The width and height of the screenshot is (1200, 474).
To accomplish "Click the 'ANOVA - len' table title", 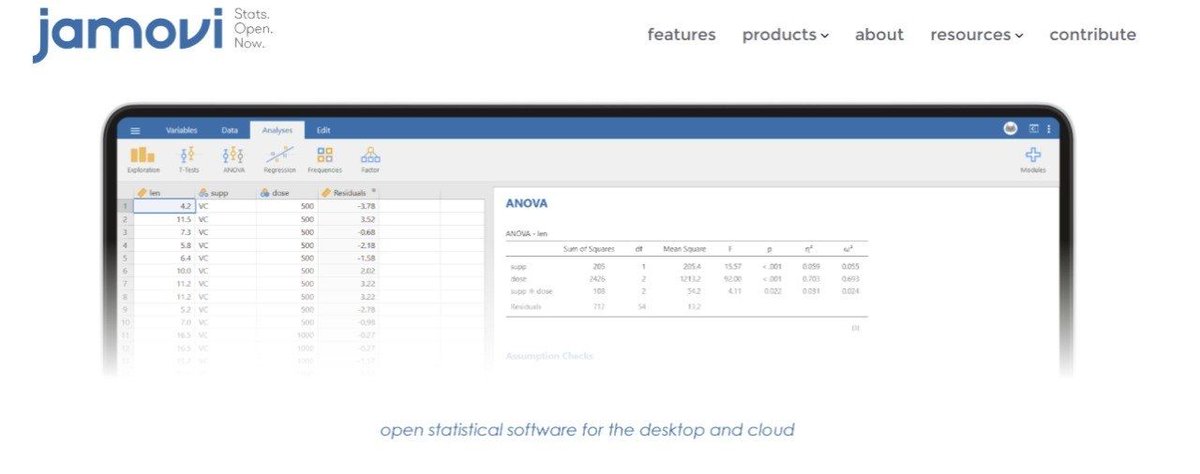I will (x=526, y=233).
